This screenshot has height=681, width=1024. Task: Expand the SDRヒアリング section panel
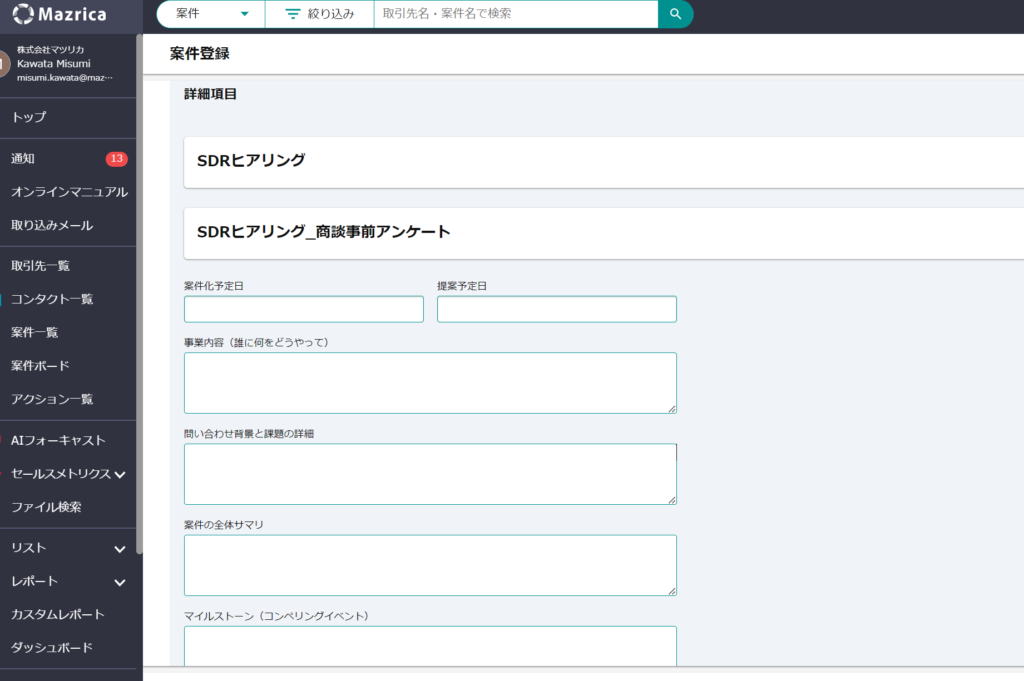point(603,162)
